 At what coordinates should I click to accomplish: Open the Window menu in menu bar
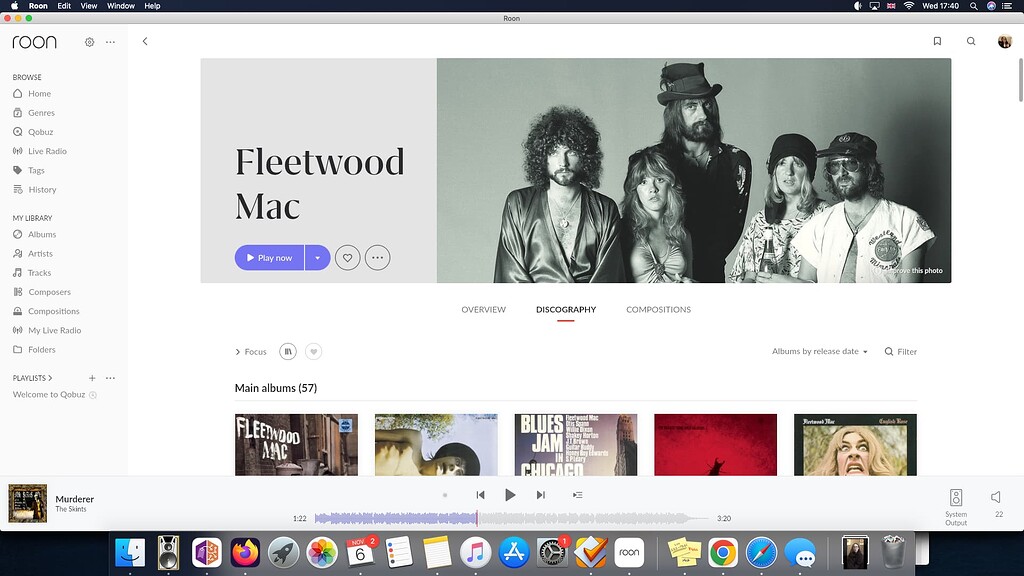[x=120, y=5]
